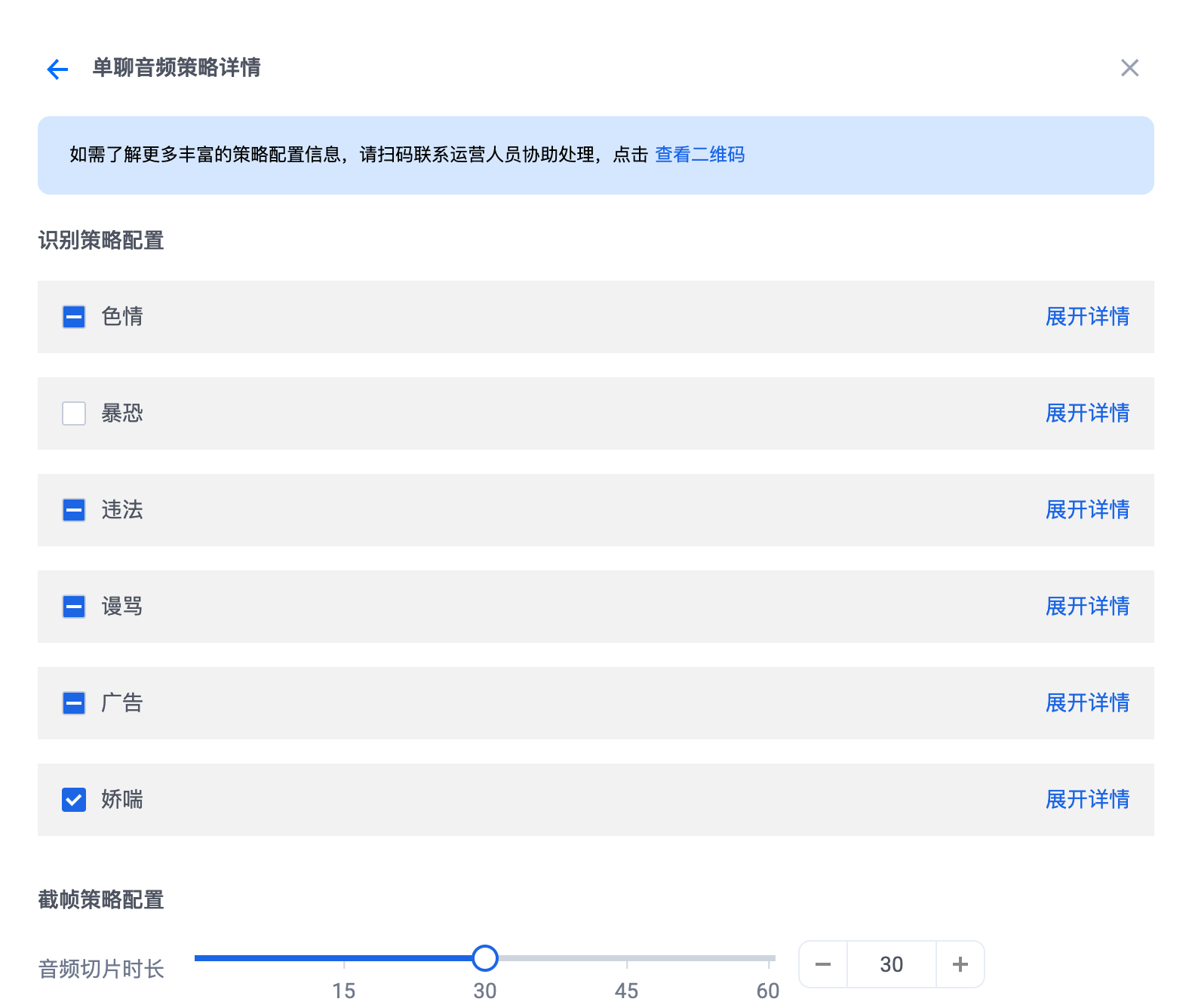Check the 暴恐 checkbox
This screenshot has height=1008, width=1189.
(74, 413)
